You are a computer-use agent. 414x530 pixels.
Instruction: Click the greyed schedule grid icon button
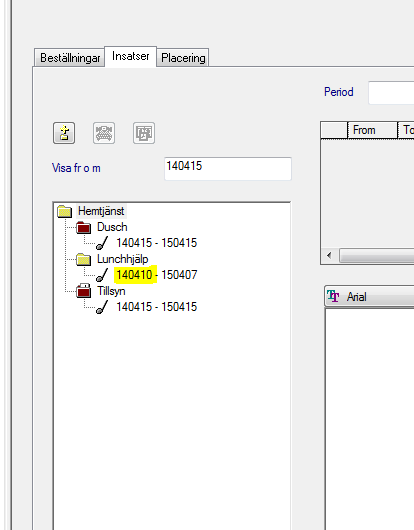(x=144, y=133)
